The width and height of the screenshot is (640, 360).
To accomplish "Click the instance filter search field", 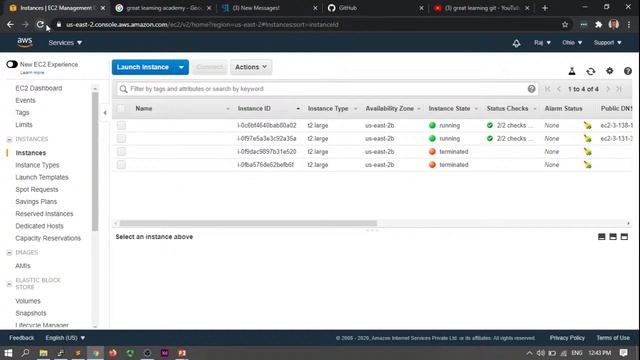I will click(x=328, y=89).
